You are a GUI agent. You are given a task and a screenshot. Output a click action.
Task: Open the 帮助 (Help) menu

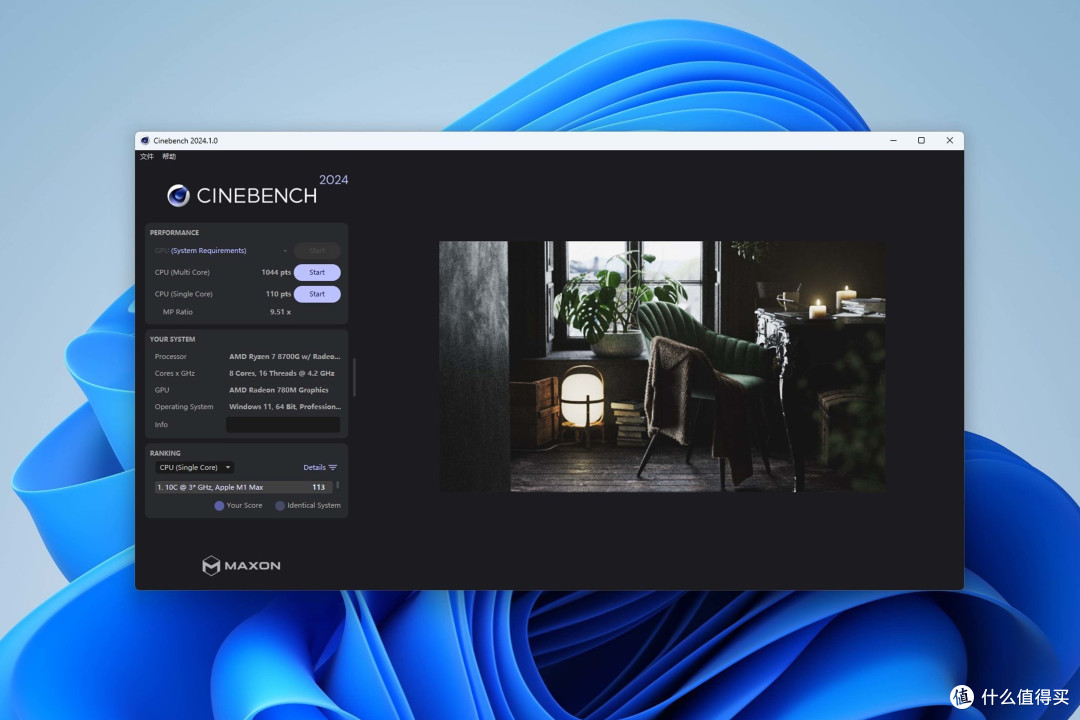(169, 156)
